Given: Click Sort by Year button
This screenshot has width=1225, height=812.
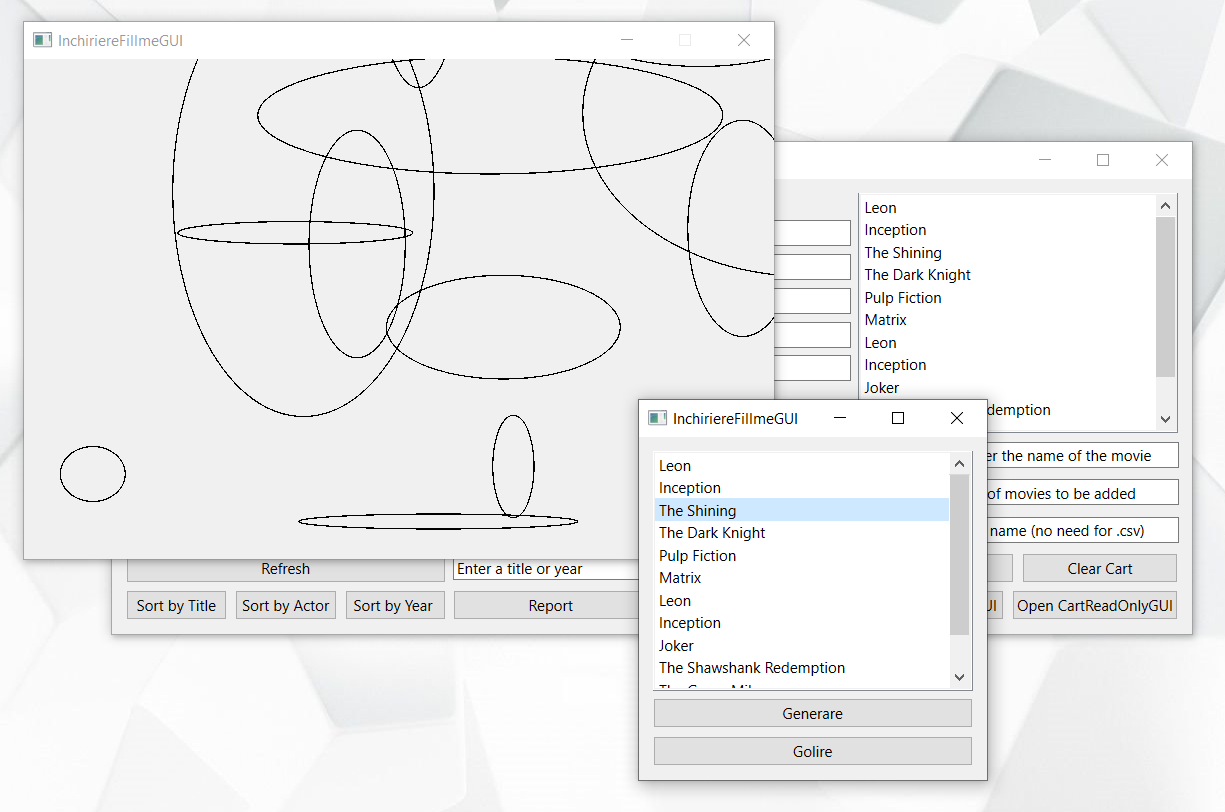Looking at the screenshot, I should pos(393,606).
